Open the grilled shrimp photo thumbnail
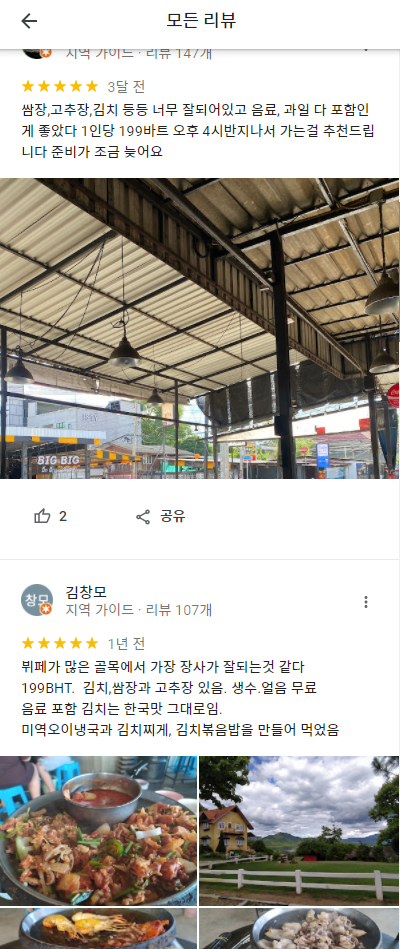 point(99,928)
